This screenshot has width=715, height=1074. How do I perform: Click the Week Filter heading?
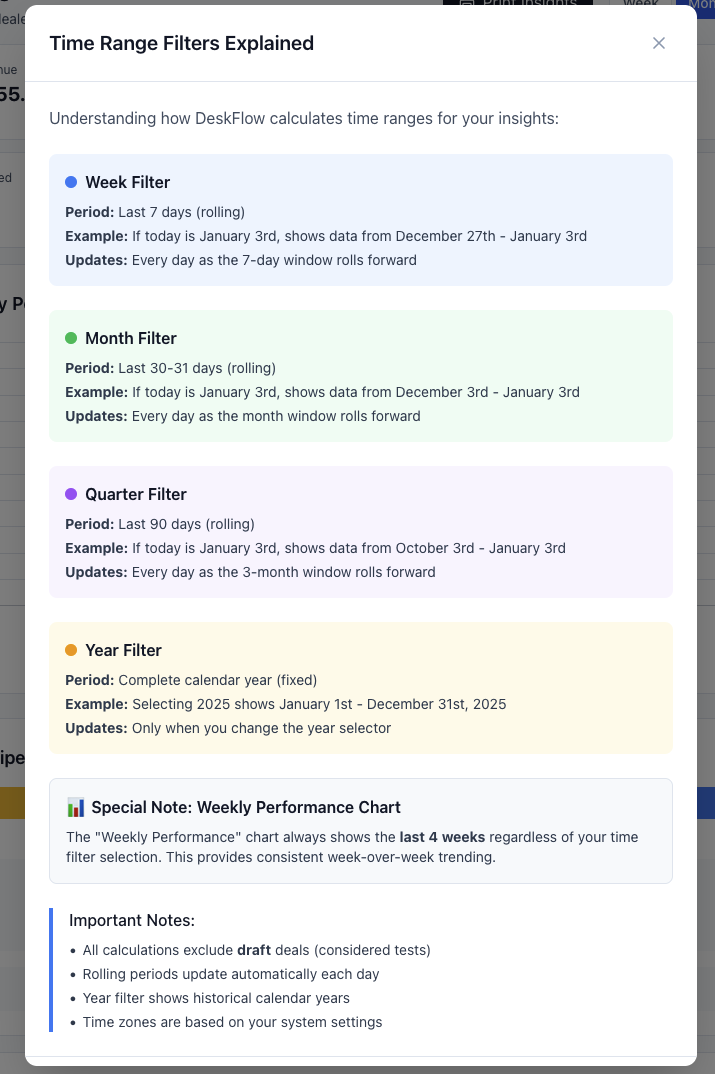pyautogui.click(x=127, y=182)
